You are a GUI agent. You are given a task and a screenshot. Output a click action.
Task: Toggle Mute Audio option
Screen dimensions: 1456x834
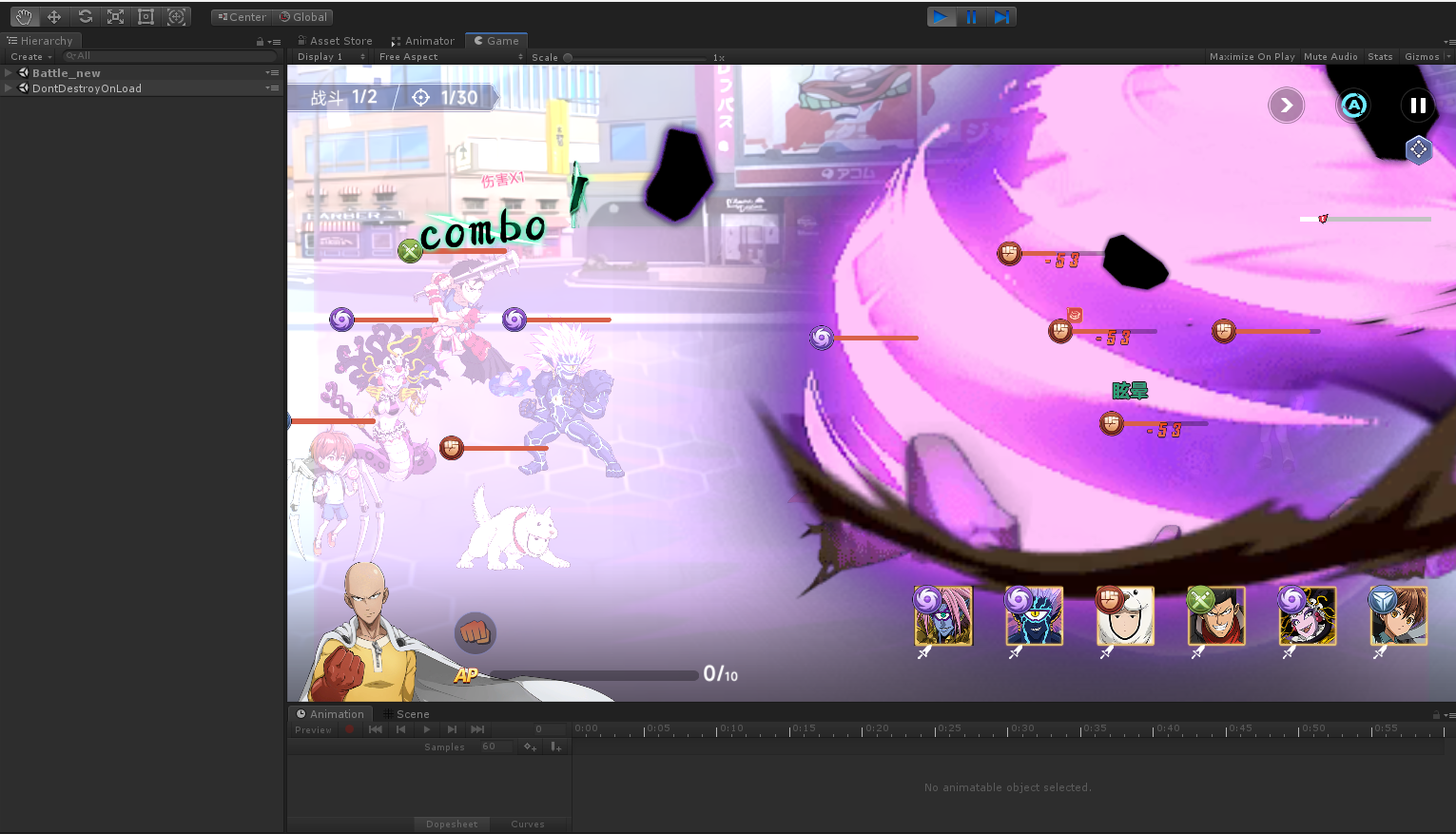click(1330, 57)
